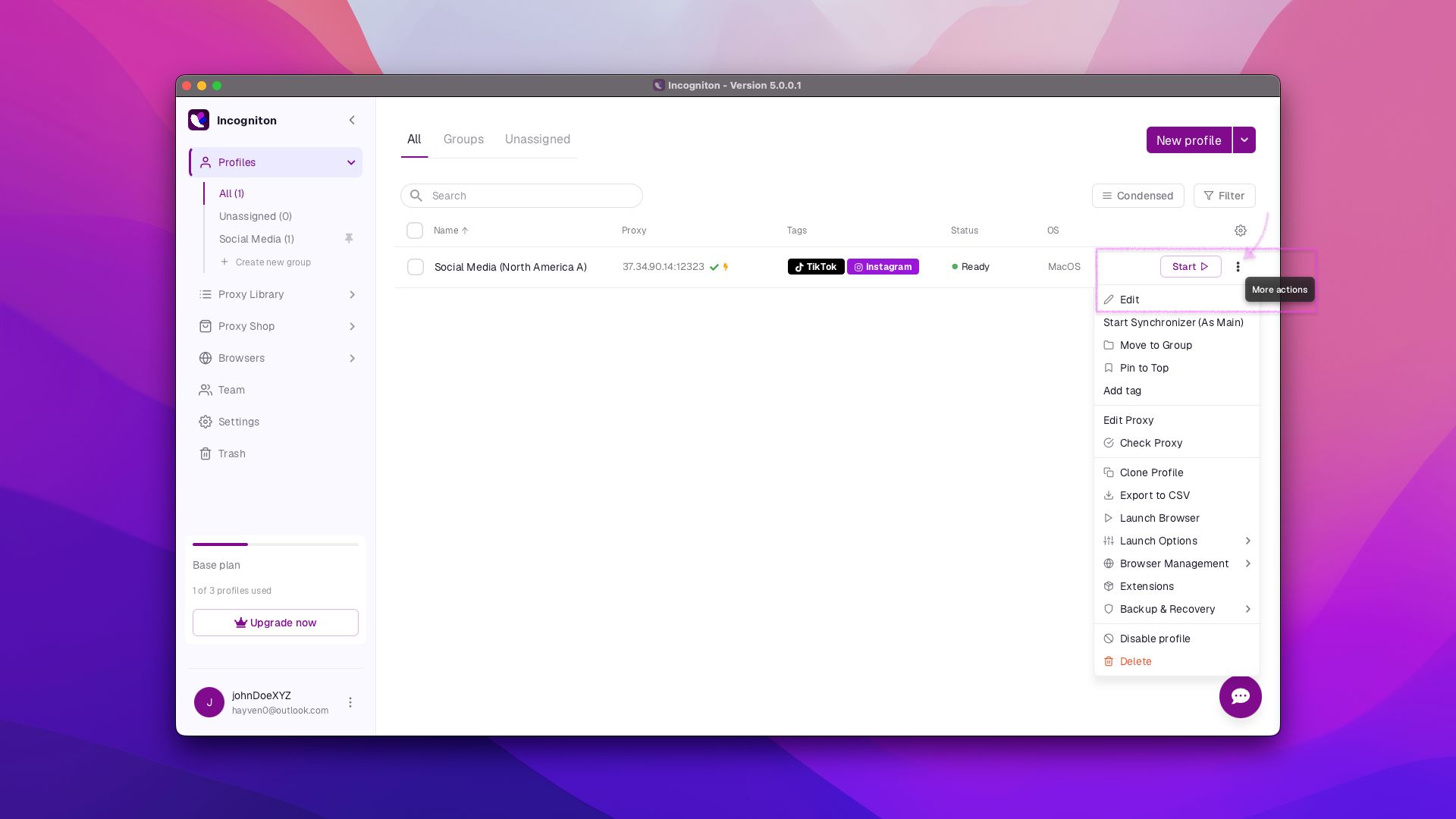
Task: Open Unassigned (0) in the sidebar
Action: pyautogui.click(x=256, y=216)
